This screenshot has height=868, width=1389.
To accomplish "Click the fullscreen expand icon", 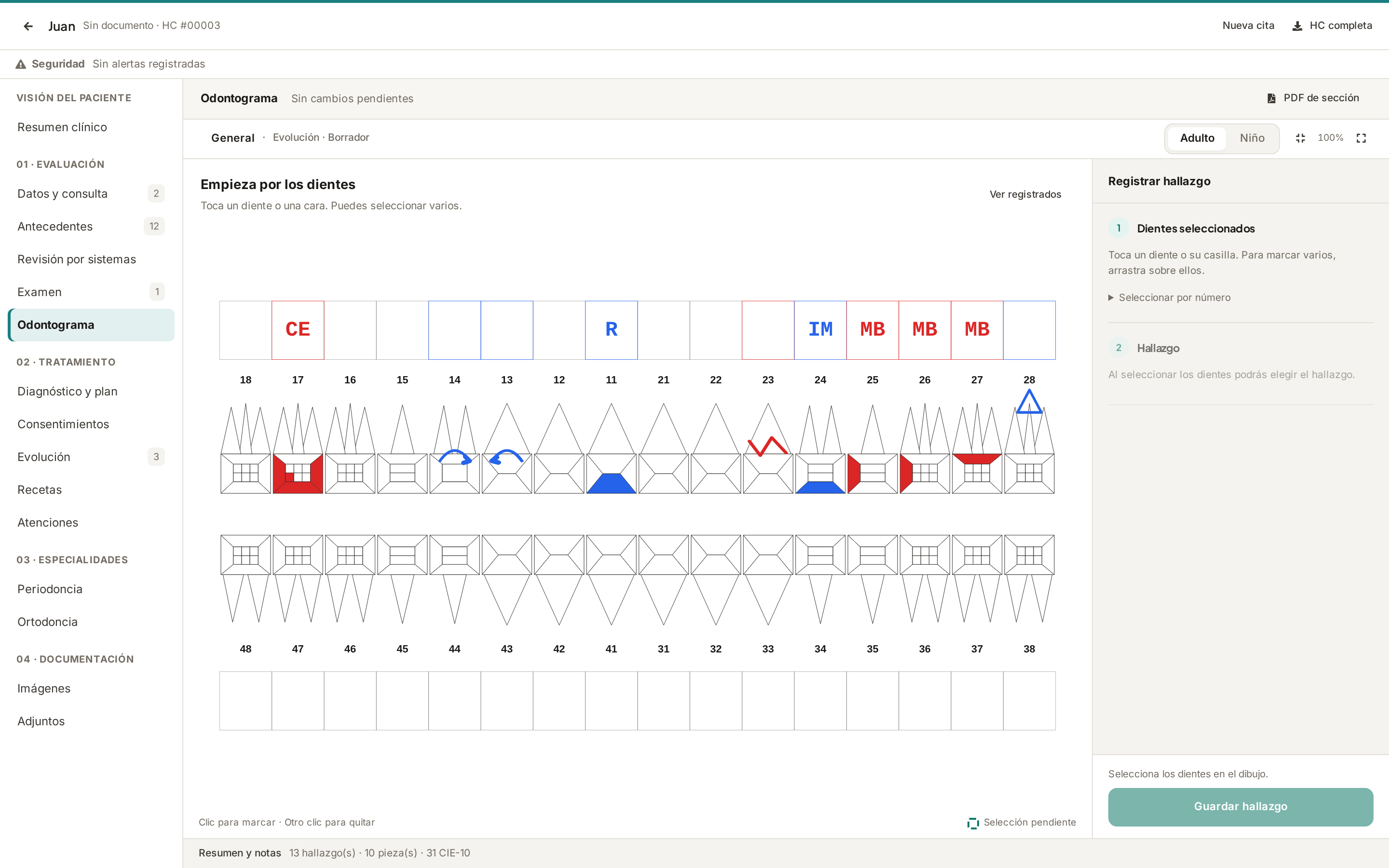I will pos(1362,138).
